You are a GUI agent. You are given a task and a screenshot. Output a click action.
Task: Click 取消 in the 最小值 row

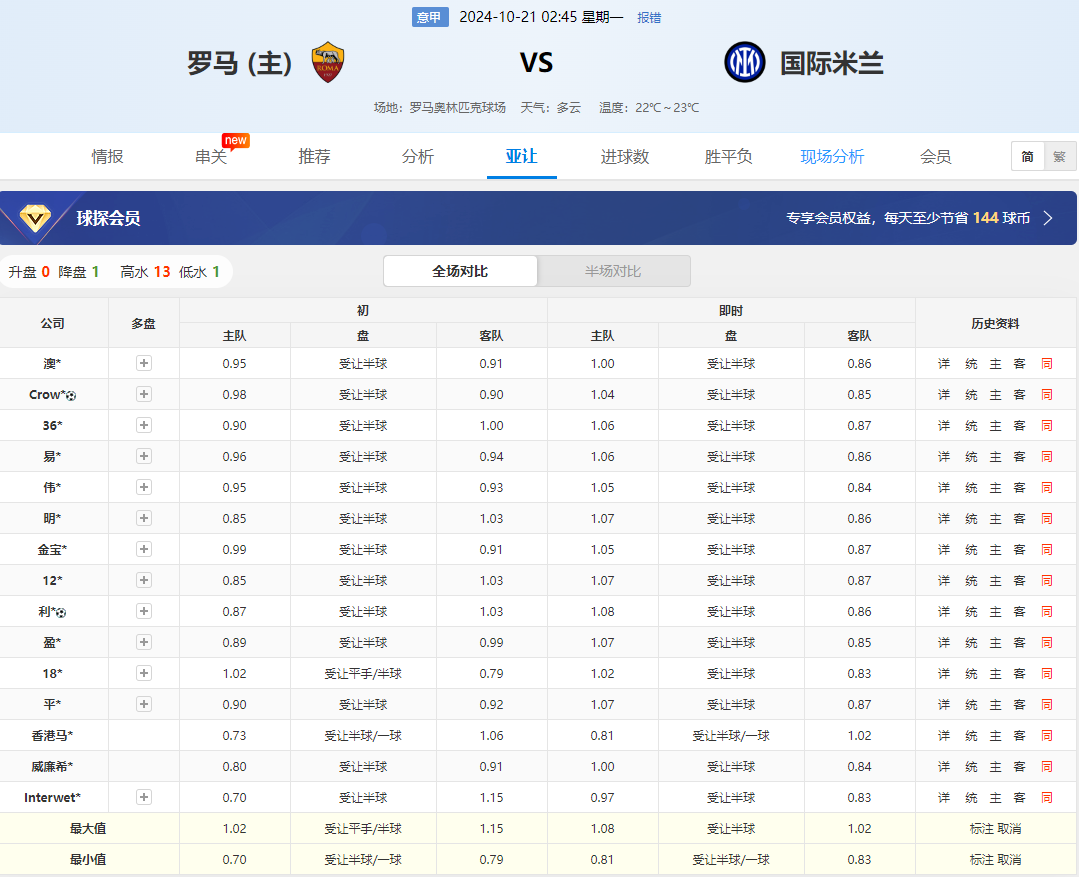pos(1009,860)
